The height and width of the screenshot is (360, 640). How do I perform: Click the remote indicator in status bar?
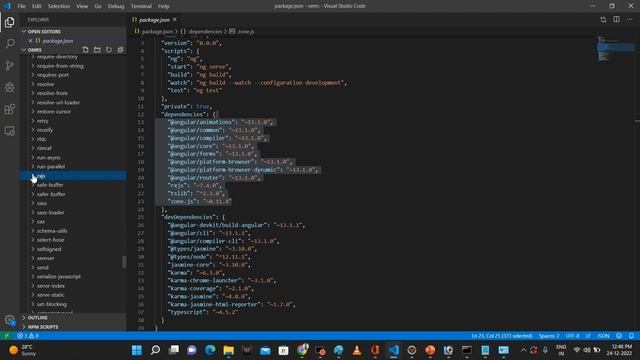click(7, 336)
